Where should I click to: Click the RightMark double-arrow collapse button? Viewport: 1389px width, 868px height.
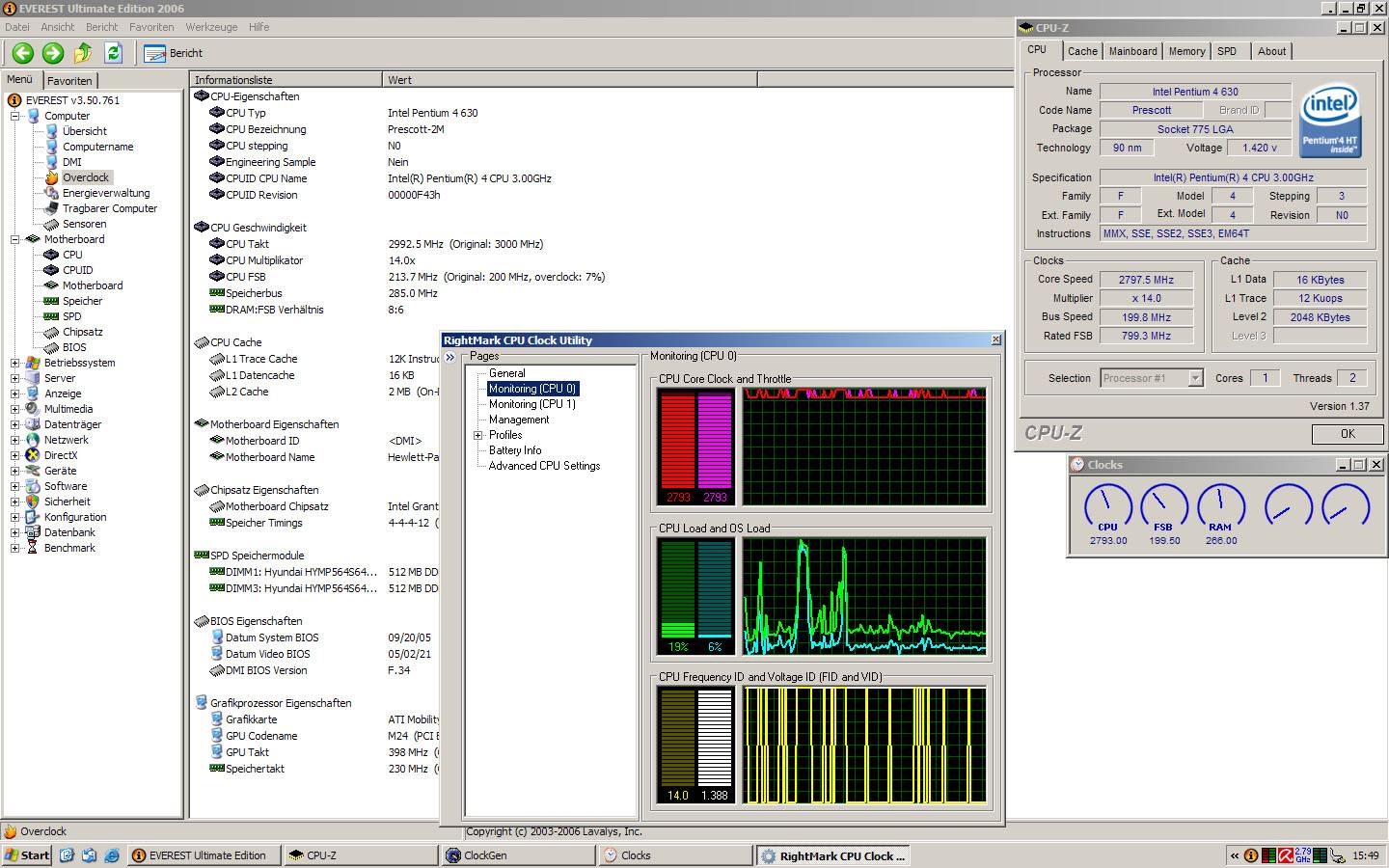point(449,358)
